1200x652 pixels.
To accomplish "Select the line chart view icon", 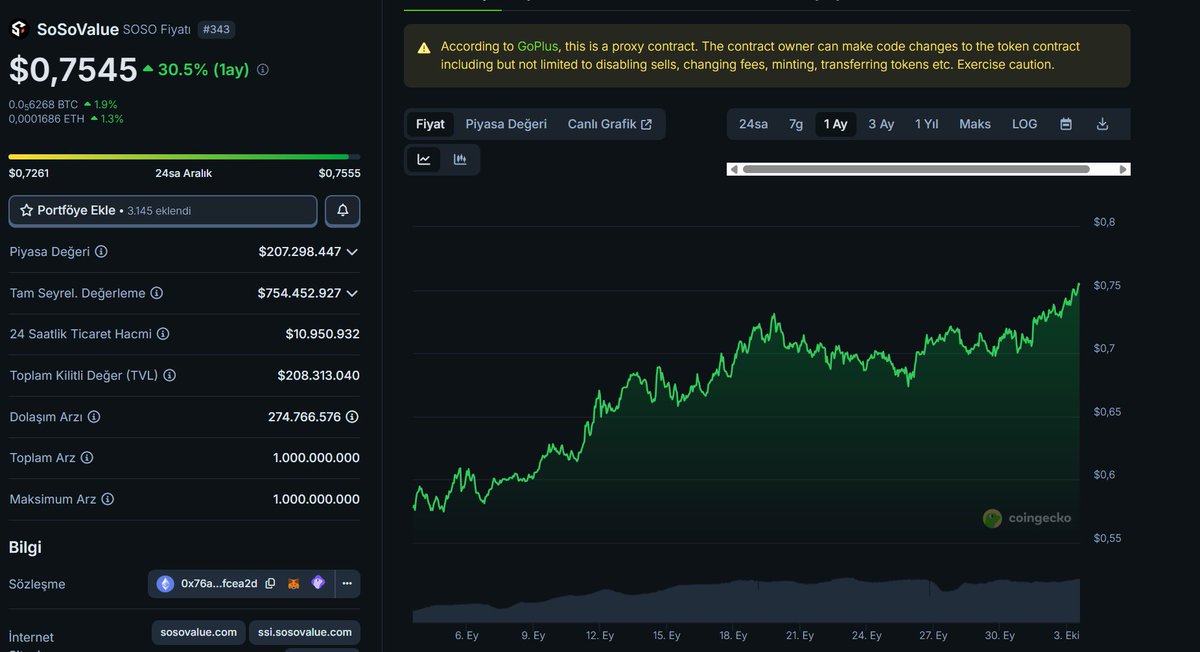I will (423, 159).
